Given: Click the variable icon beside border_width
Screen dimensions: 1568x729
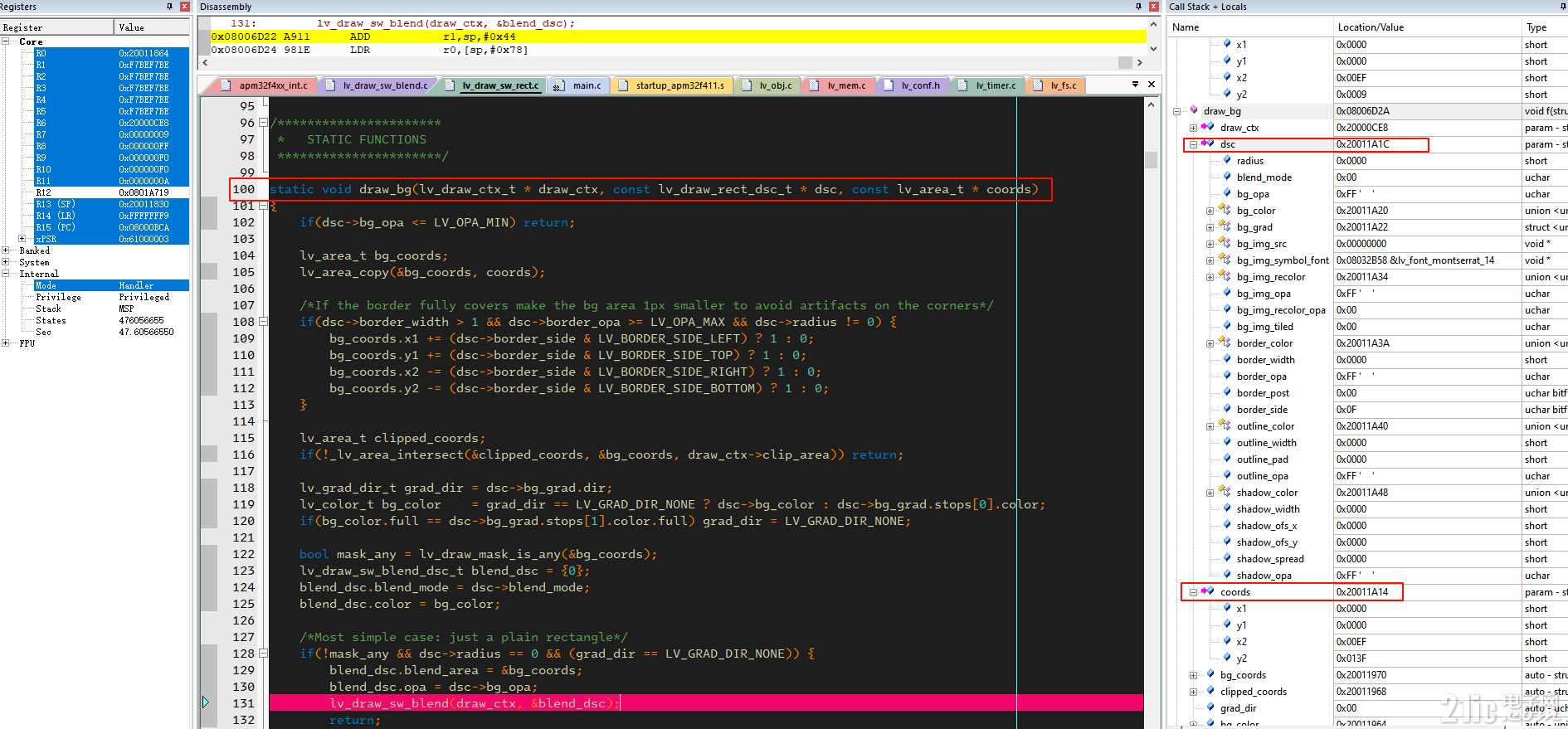Looking at the screenshot, I should pos(1227,359).
